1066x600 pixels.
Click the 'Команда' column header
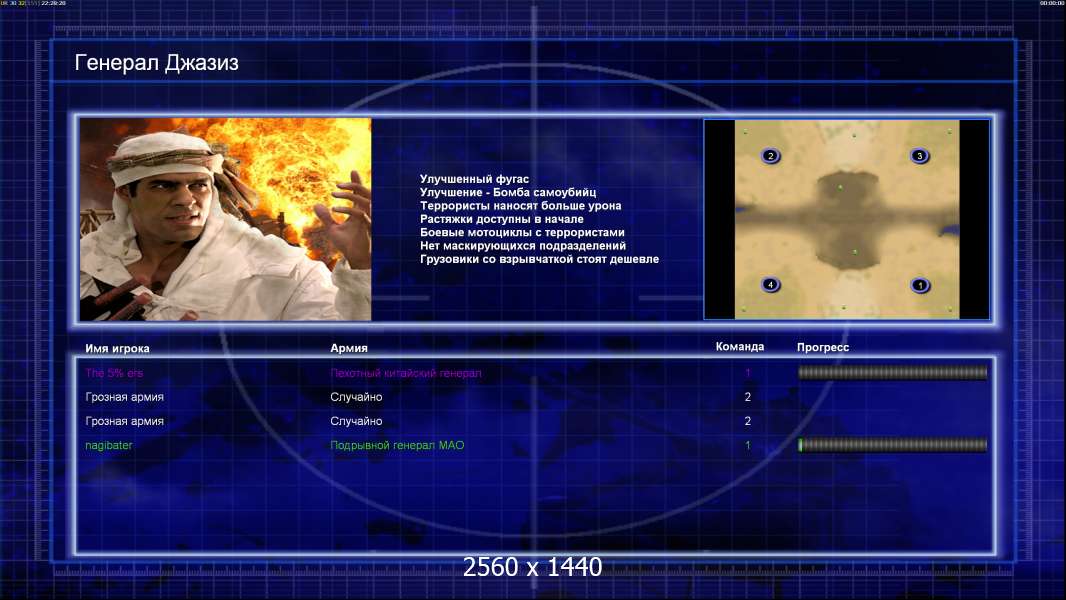click(740, 347)
